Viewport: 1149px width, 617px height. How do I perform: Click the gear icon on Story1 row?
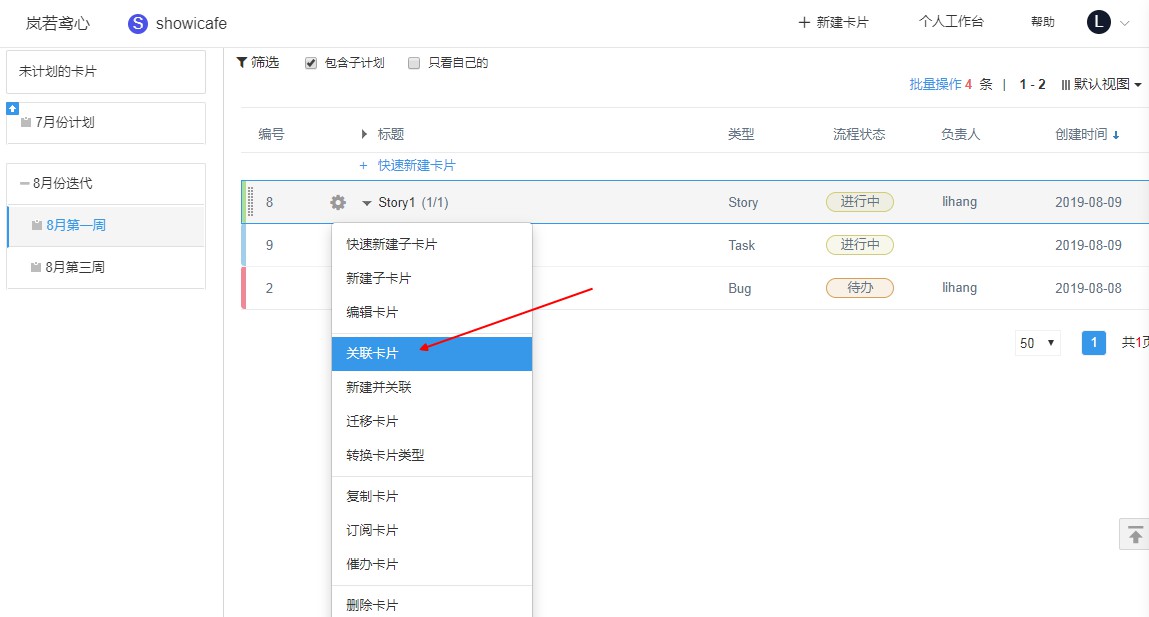click(x=338, y=203)
